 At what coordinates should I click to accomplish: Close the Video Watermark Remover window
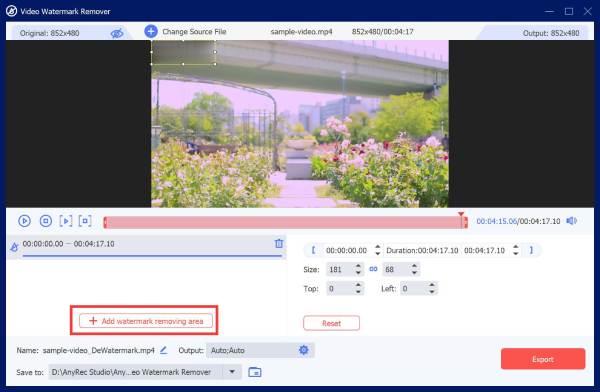pyautogui.click(x=588, y=11)
